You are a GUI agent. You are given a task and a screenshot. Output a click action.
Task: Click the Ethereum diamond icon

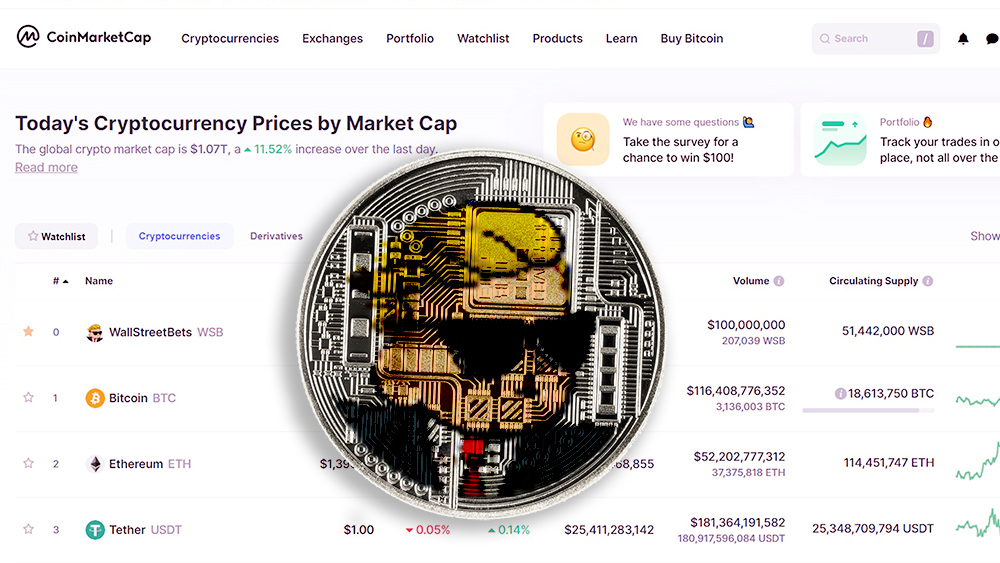pos(95,464)
